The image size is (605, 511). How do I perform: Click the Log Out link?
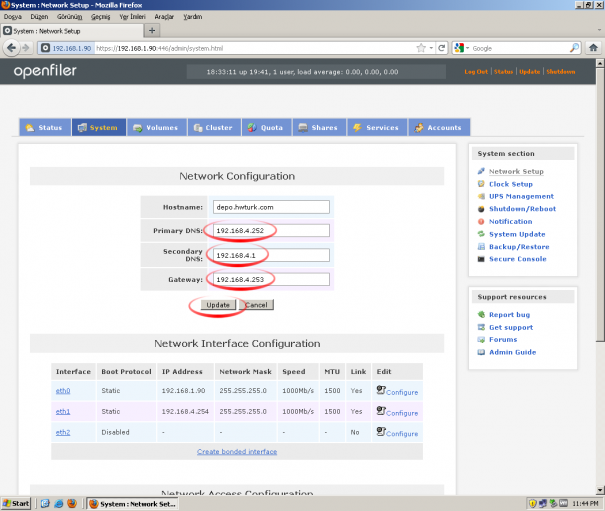pyautogui.click(x=476, y=71)
